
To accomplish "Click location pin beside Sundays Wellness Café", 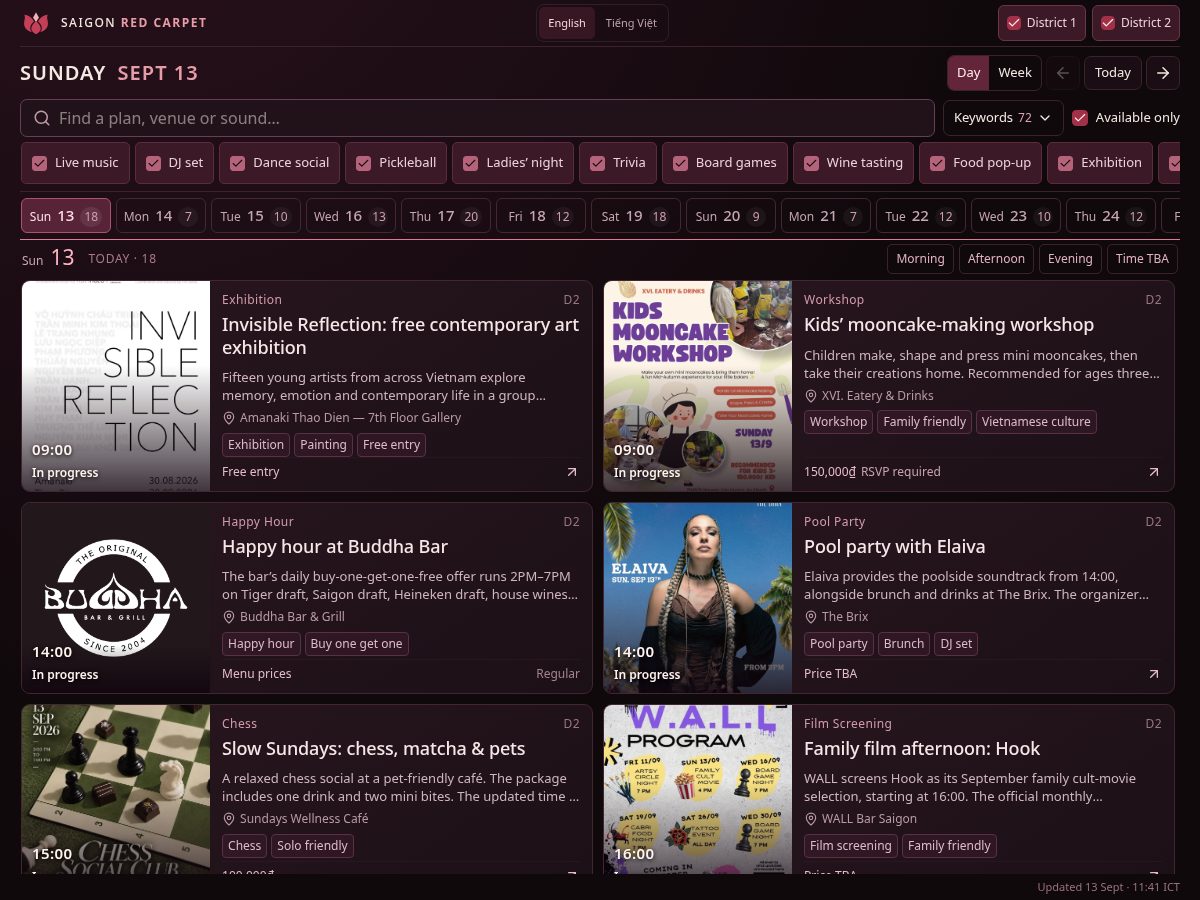I will (x=229, y=819).
